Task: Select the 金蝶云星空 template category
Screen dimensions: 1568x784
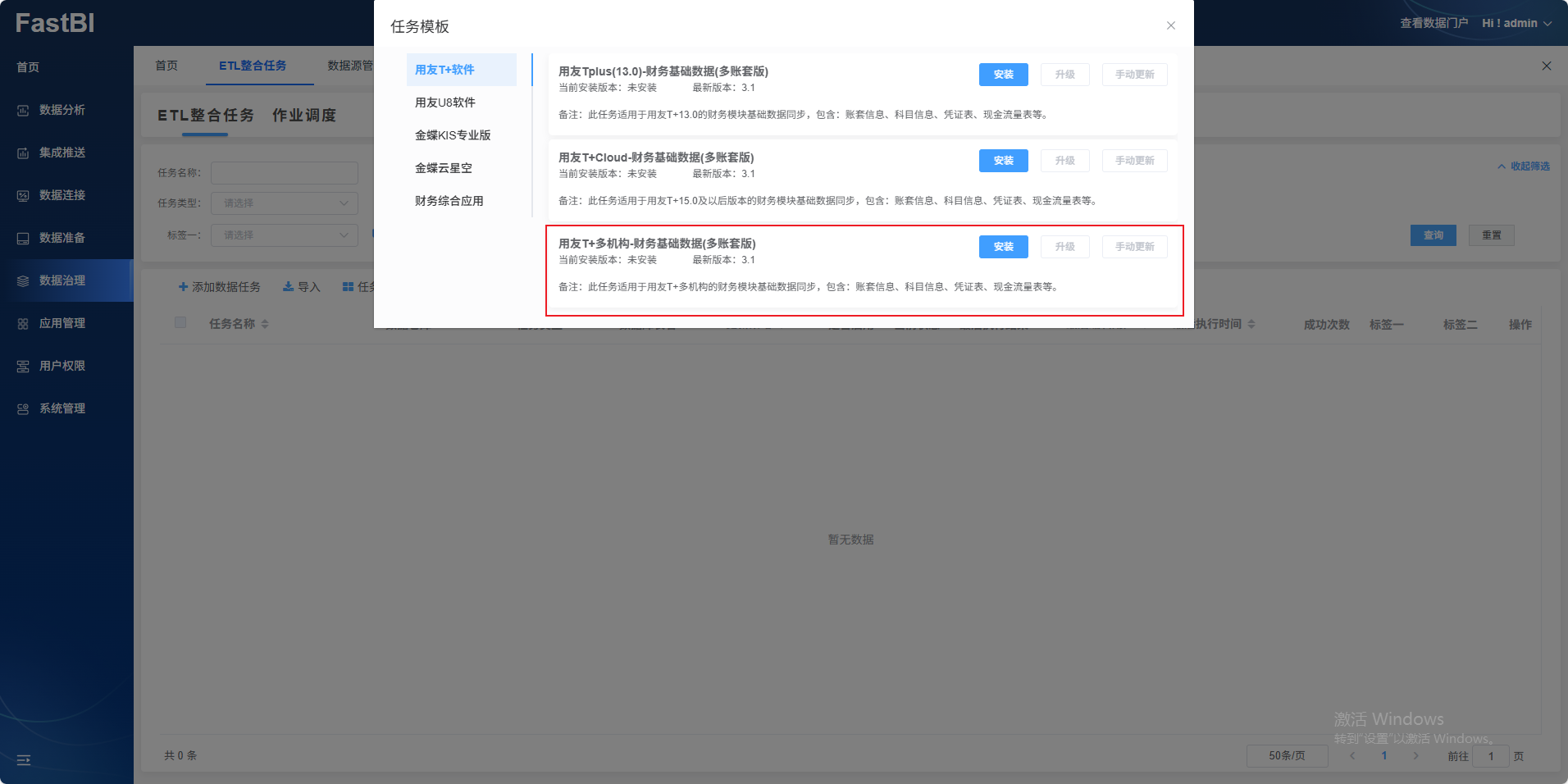Action: [x=444, y=168]
